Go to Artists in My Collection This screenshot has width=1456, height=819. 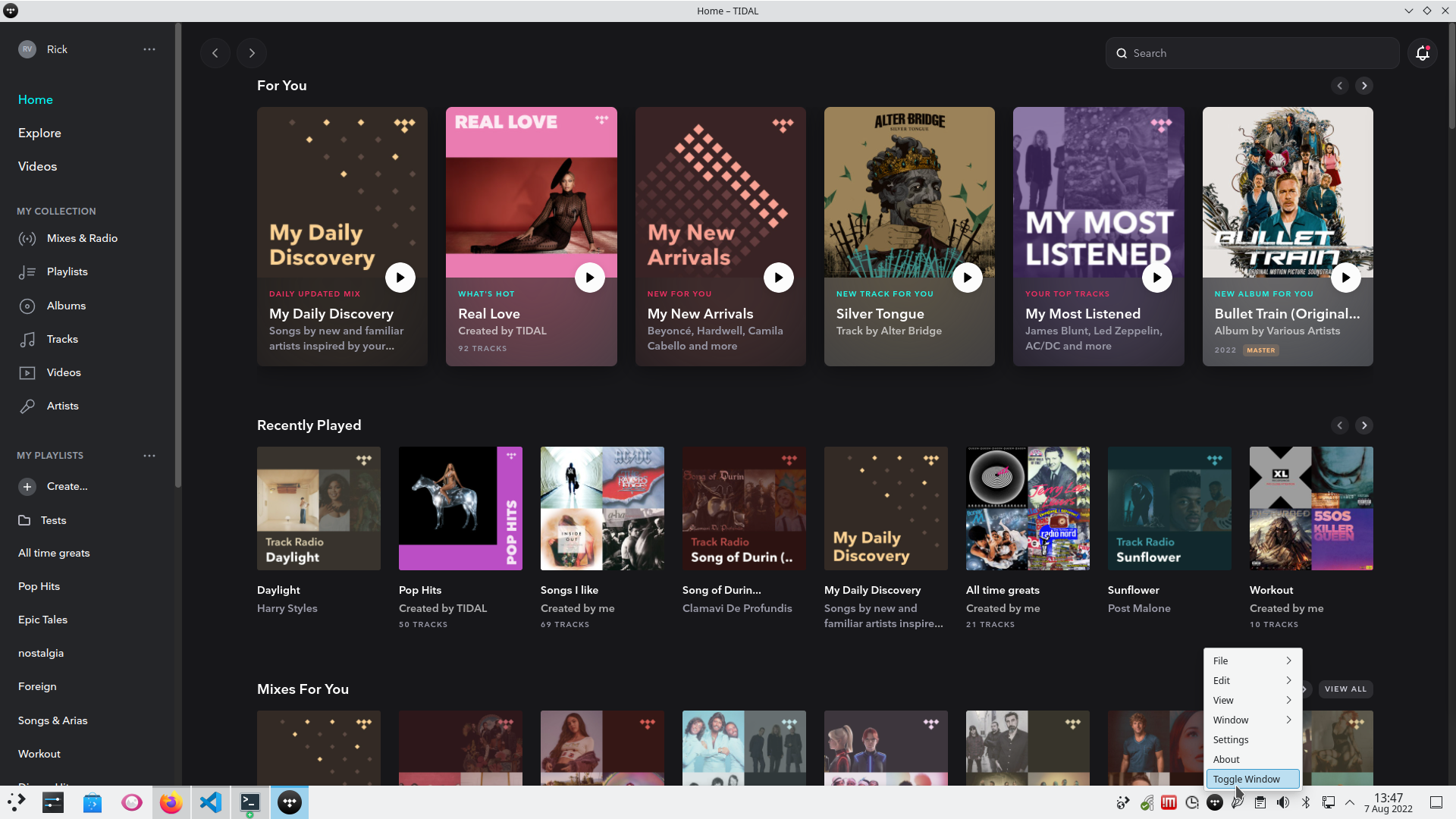62,406
